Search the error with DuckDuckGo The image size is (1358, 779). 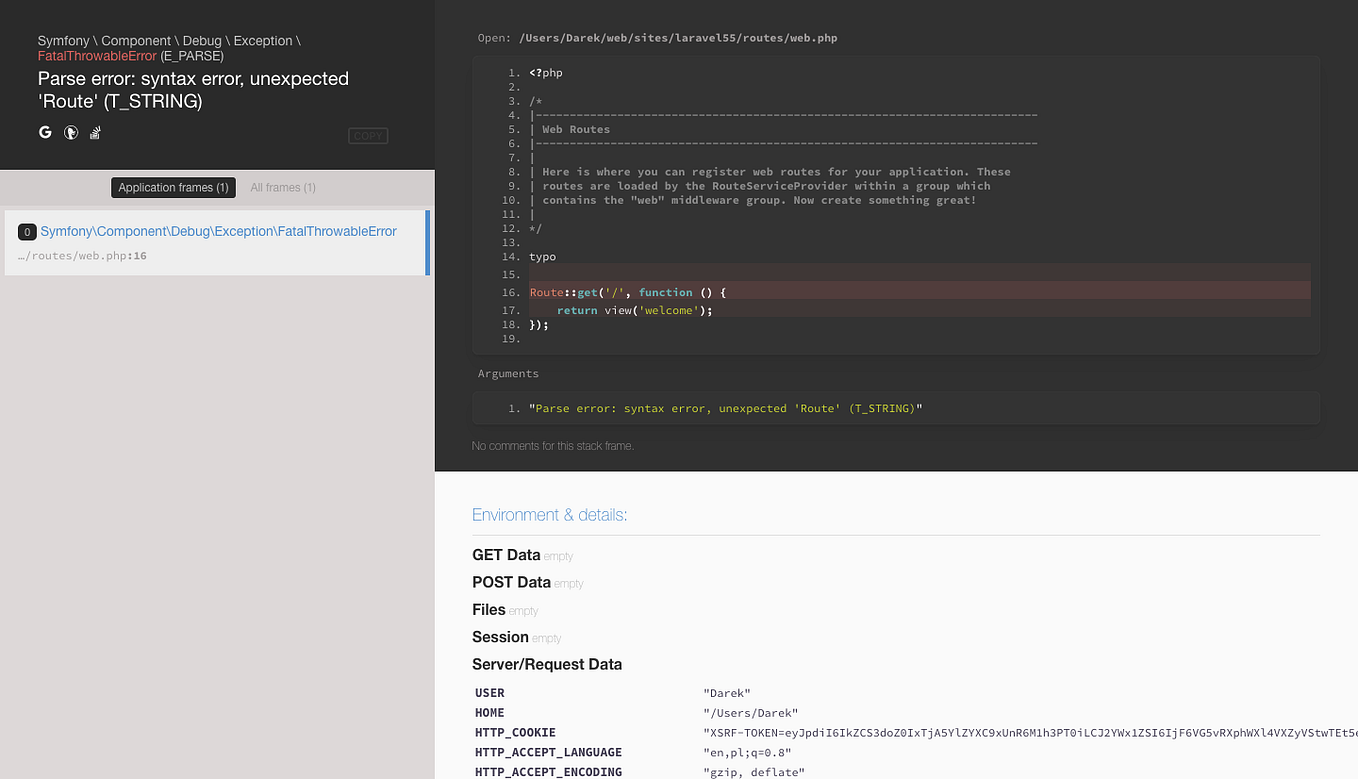point(70,132)
